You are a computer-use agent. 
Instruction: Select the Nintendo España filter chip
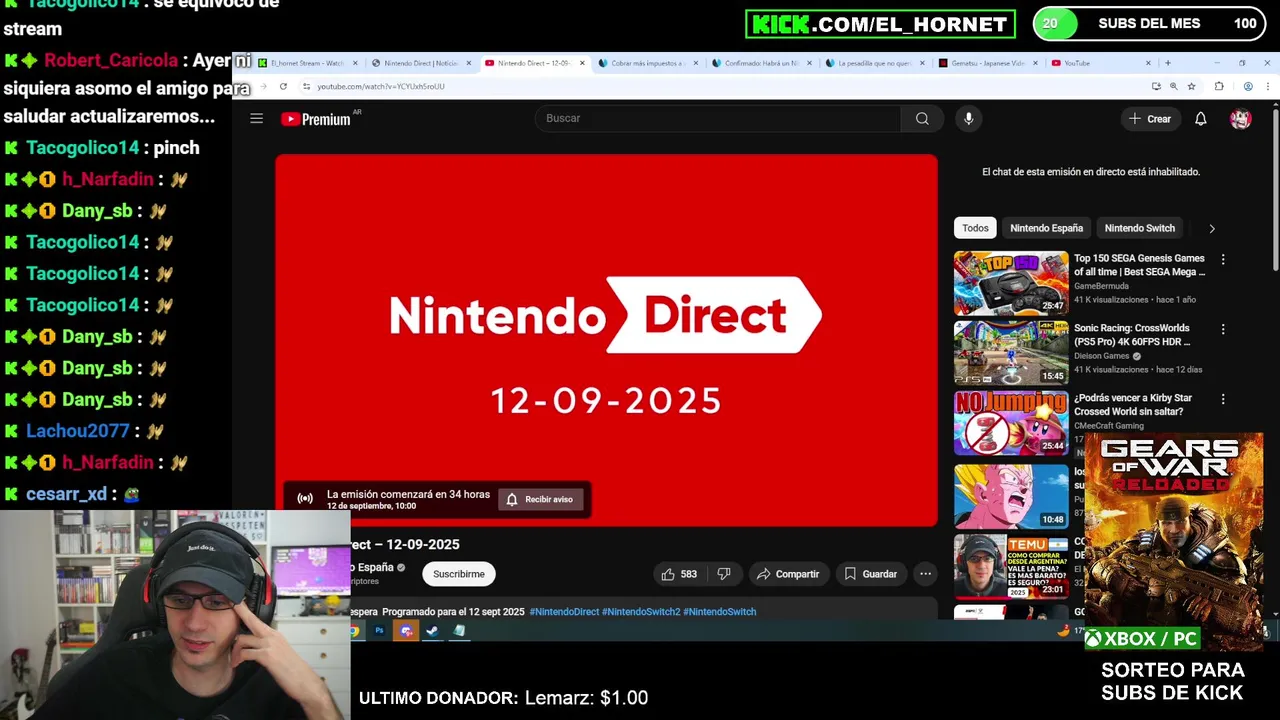(x=1046, y=228)
